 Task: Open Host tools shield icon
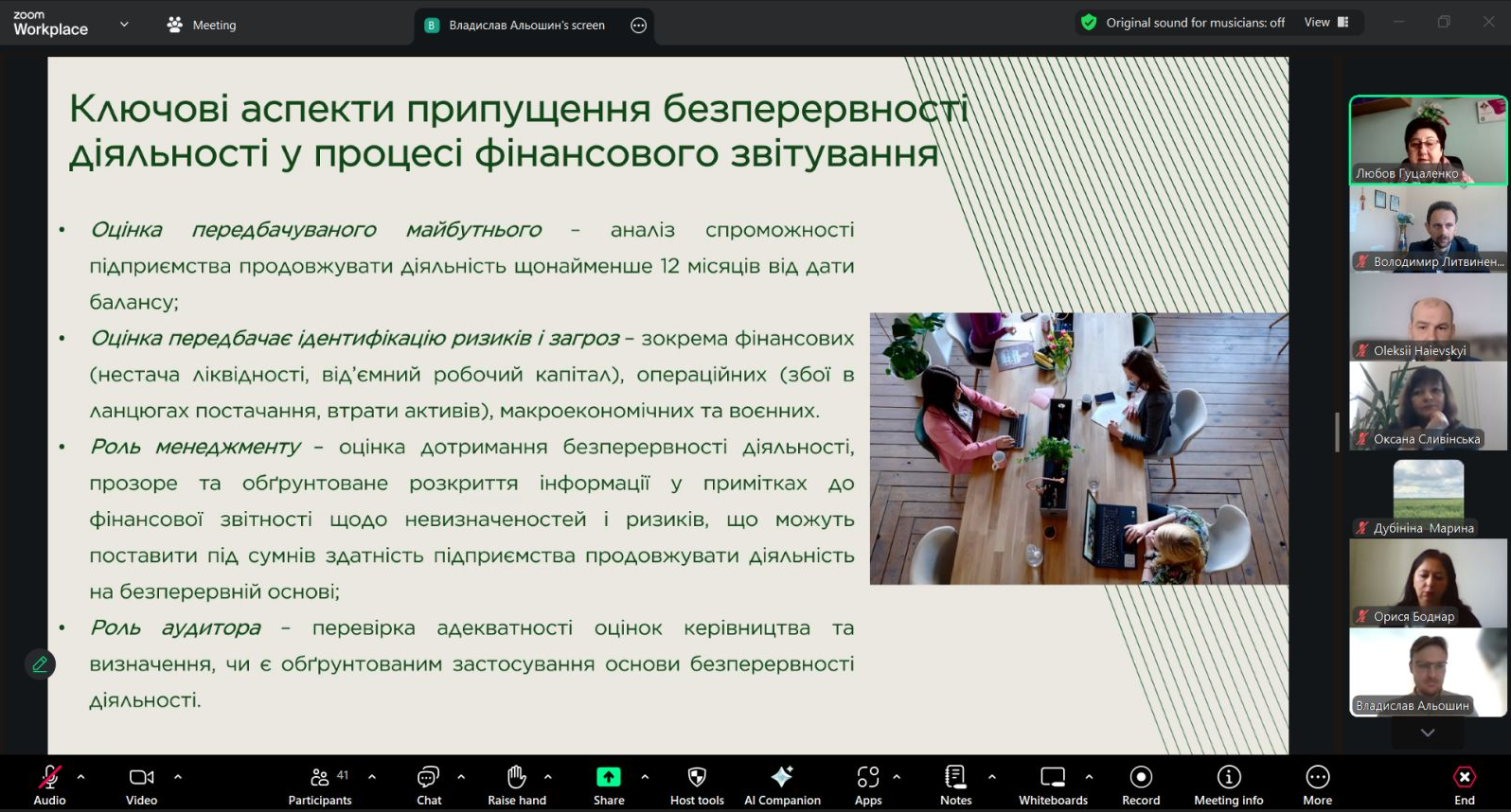point(697,777)
